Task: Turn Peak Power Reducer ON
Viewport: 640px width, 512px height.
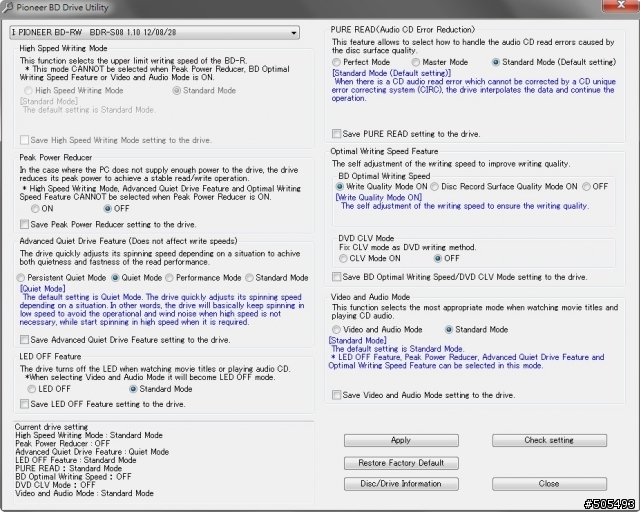Action: point(35,209)
